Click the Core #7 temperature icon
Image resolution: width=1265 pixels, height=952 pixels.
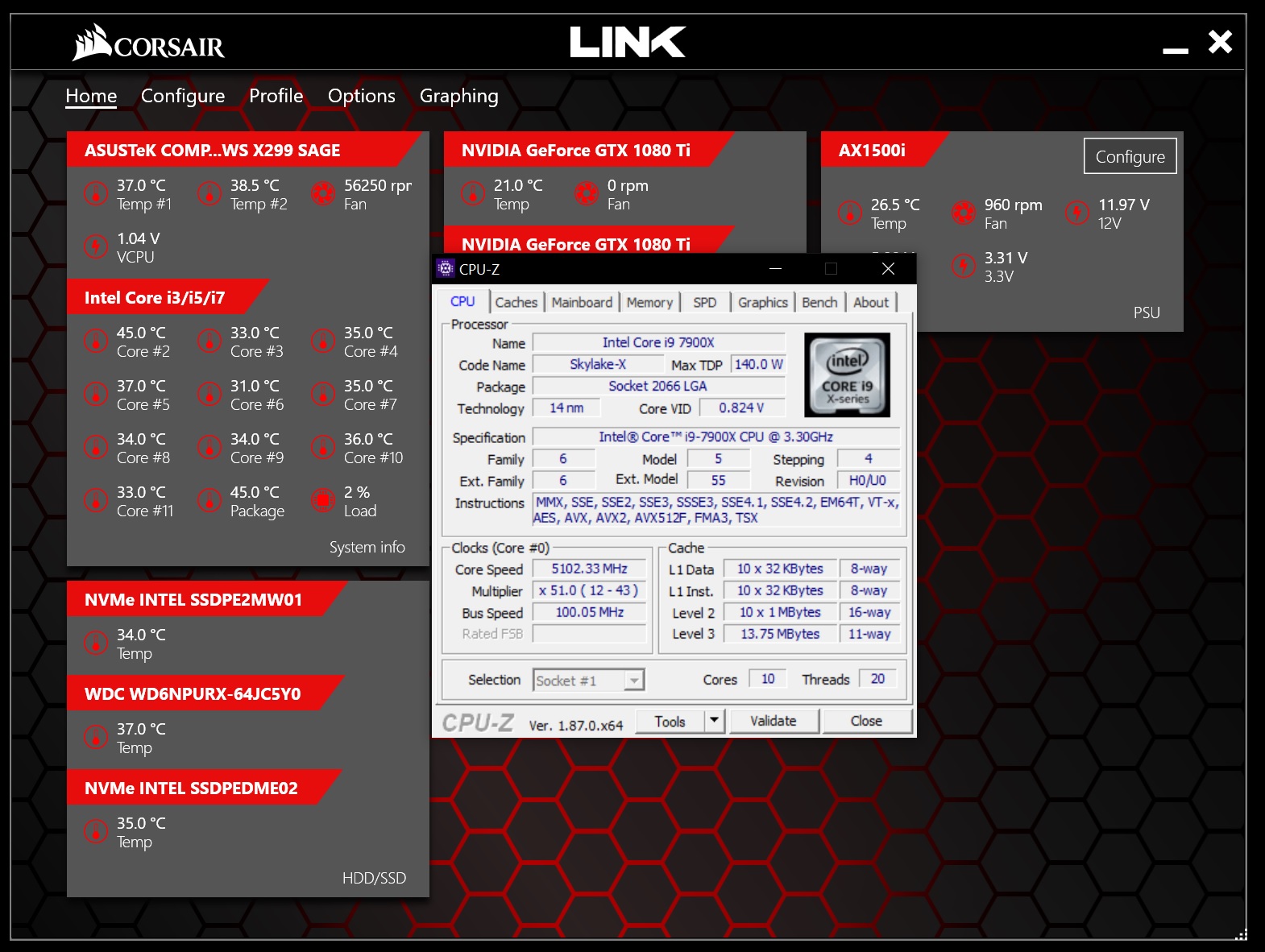tap(323, 394)
